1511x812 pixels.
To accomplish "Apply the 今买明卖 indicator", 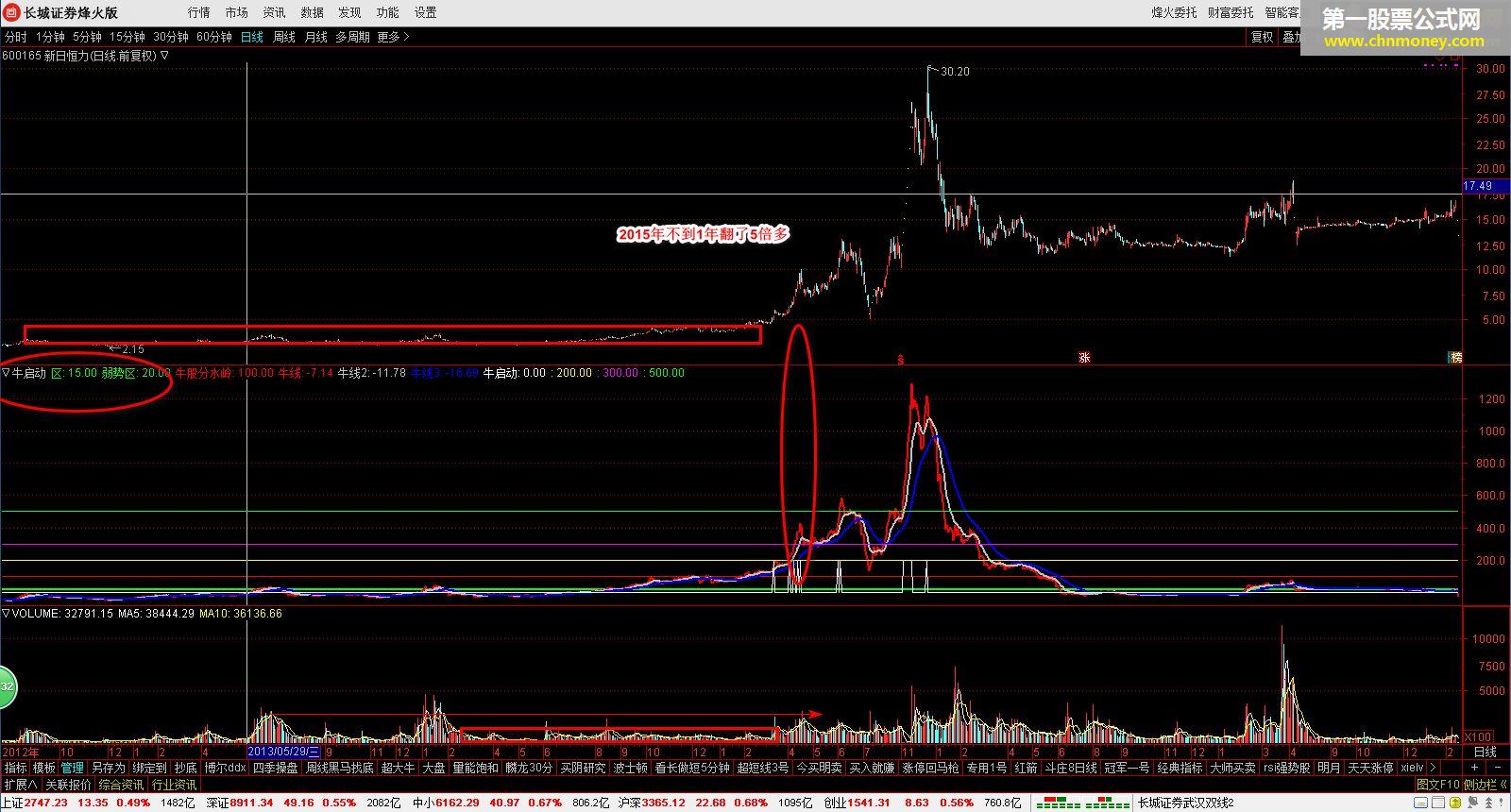I will [x=819, y=768].
